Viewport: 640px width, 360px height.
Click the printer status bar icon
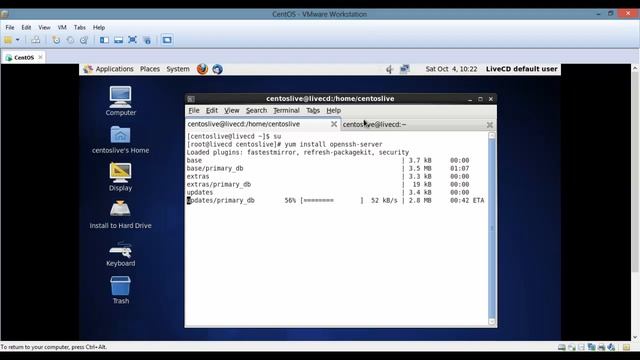coord(601,347)
